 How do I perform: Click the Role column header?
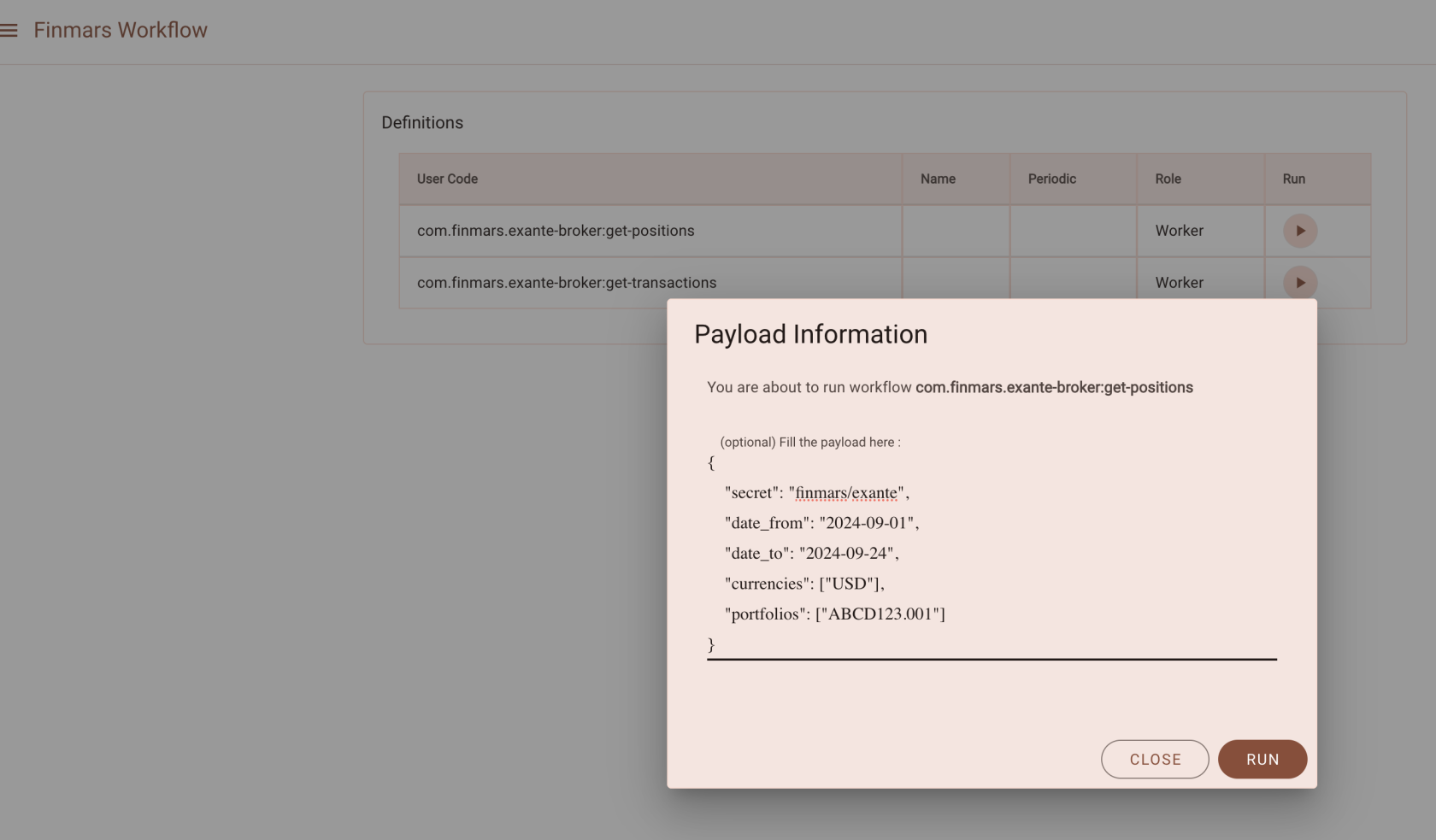click(1168, 179)
